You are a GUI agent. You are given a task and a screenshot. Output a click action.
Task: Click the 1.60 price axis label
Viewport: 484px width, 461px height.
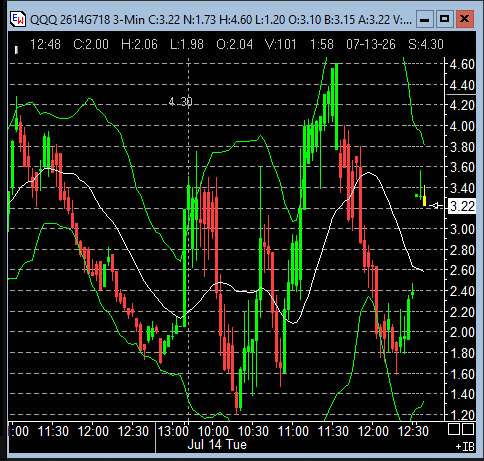click(462, 374)
